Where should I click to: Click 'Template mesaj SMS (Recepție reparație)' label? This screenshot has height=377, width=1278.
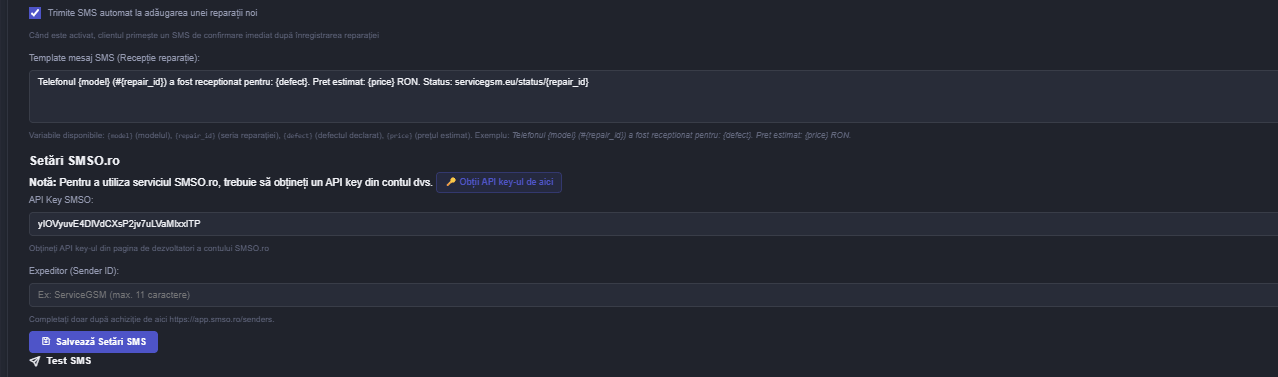[114, 58]
